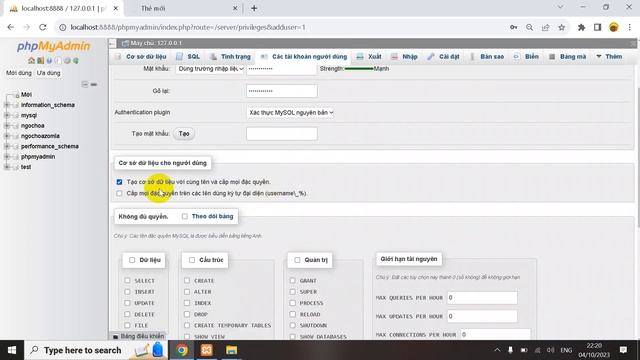Open the SQL tab

click(188, 56)
